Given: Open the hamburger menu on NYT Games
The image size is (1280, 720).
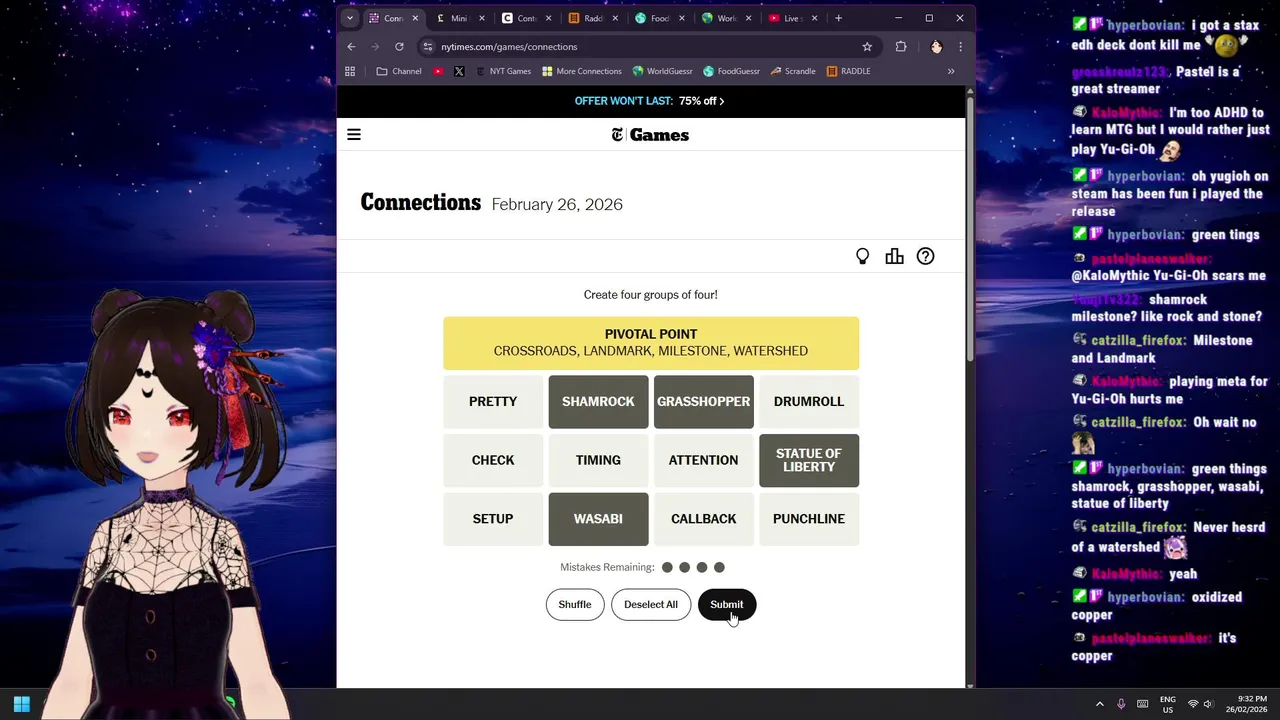Looking at the screenshot, I should [x=354, y=135].
